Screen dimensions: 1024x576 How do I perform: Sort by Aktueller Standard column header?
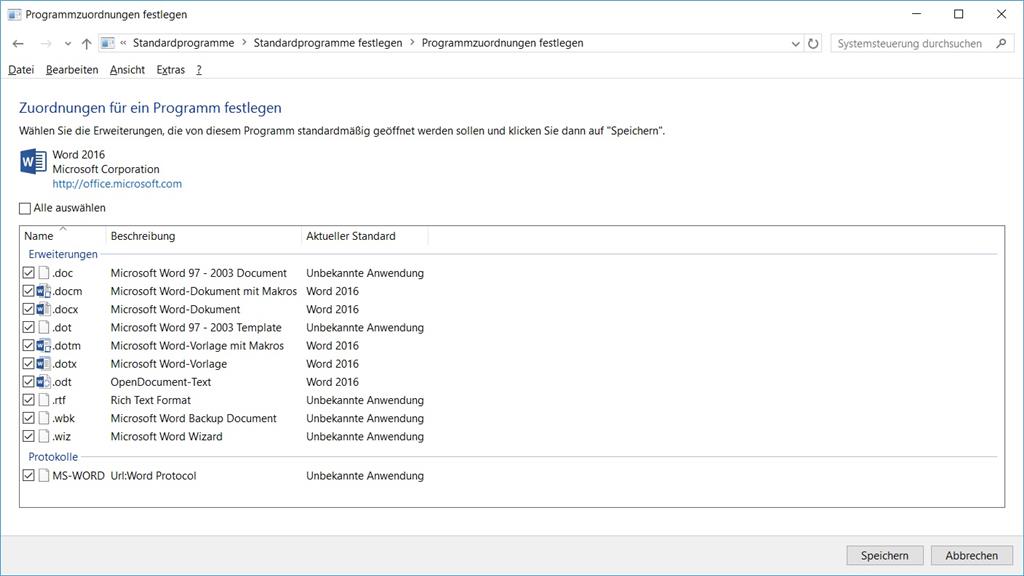click(x=364, y=236)
